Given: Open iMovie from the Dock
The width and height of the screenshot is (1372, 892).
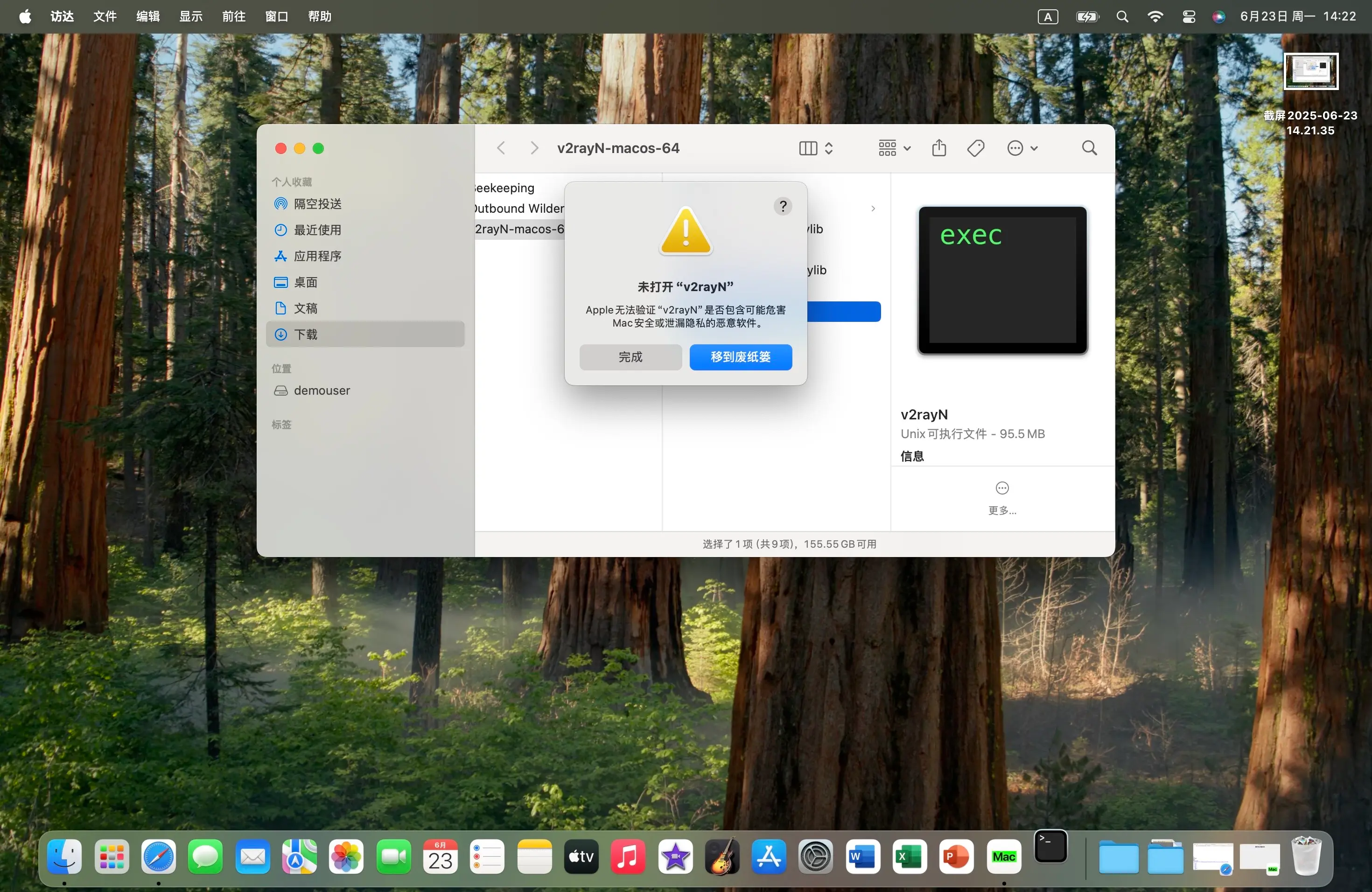Looking at the screenshot, I should (x=675, y=856).
